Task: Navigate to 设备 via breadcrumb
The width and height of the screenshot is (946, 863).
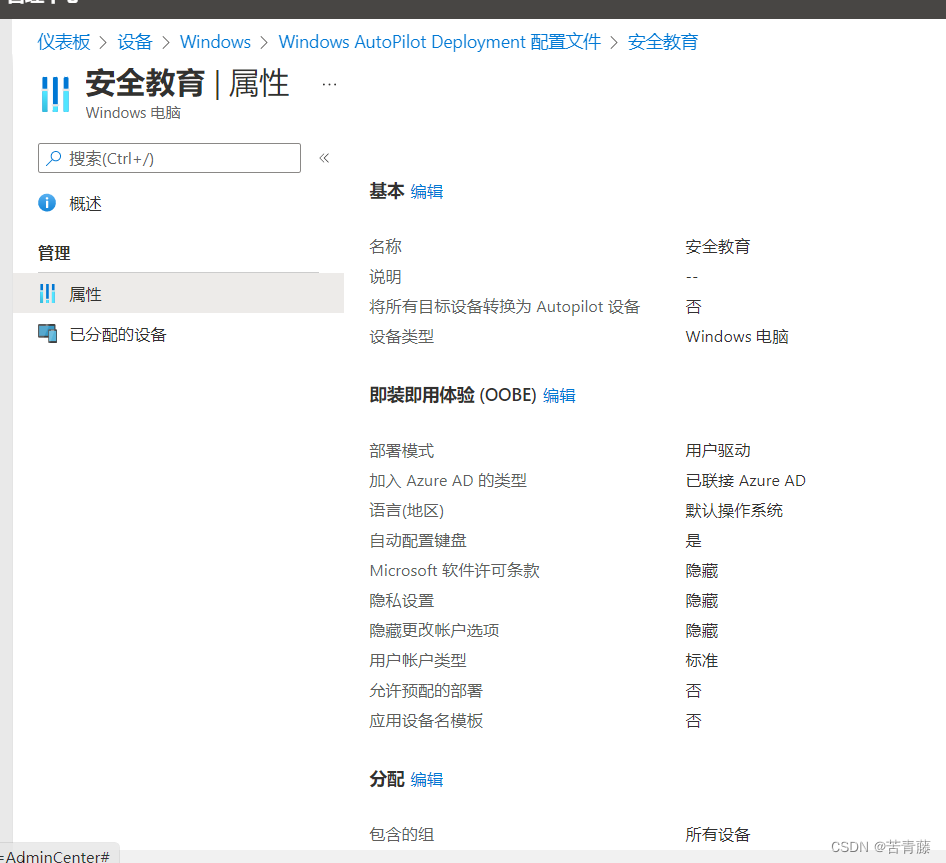Action: 135,42
